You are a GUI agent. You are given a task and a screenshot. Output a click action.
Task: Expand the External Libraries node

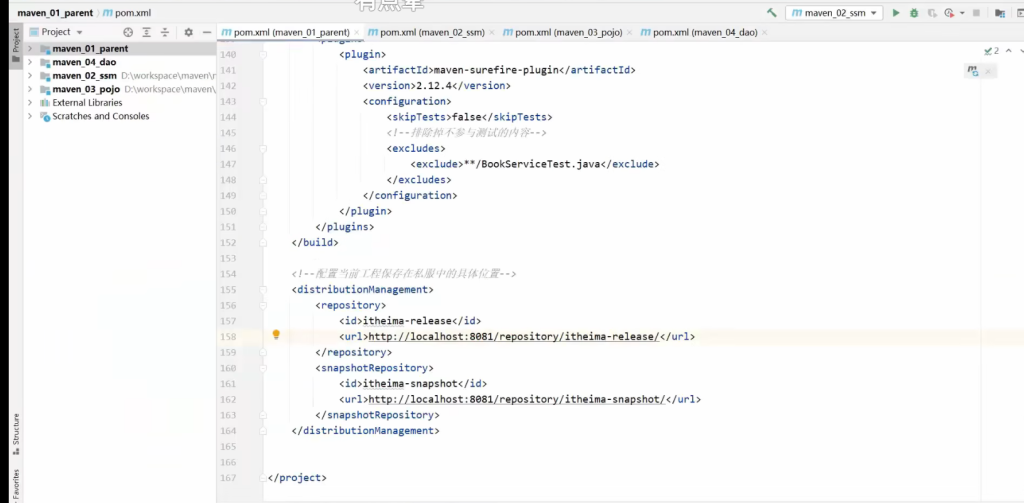30,103
